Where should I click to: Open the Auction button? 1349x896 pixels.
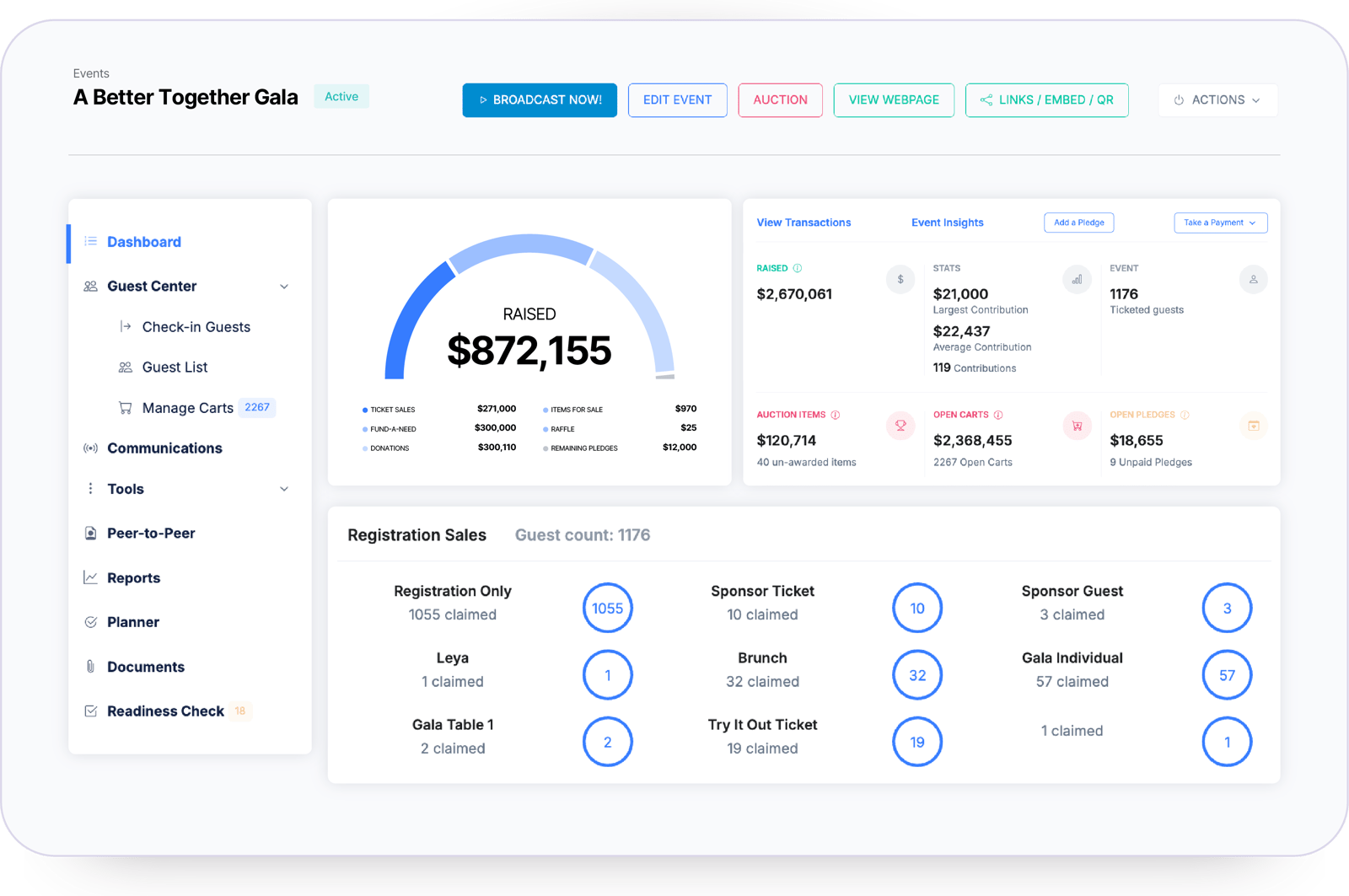781,100
